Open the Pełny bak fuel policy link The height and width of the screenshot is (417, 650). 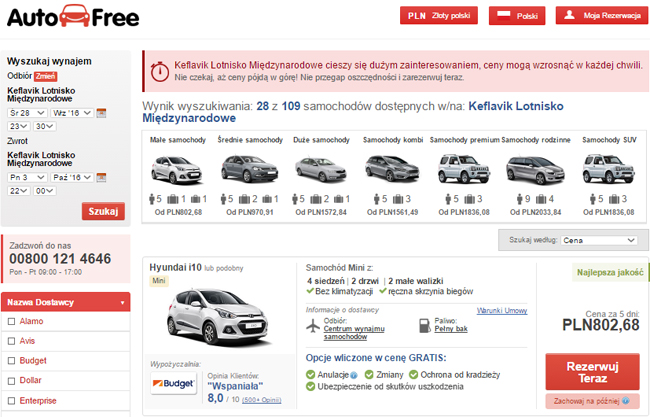[451, 329]
